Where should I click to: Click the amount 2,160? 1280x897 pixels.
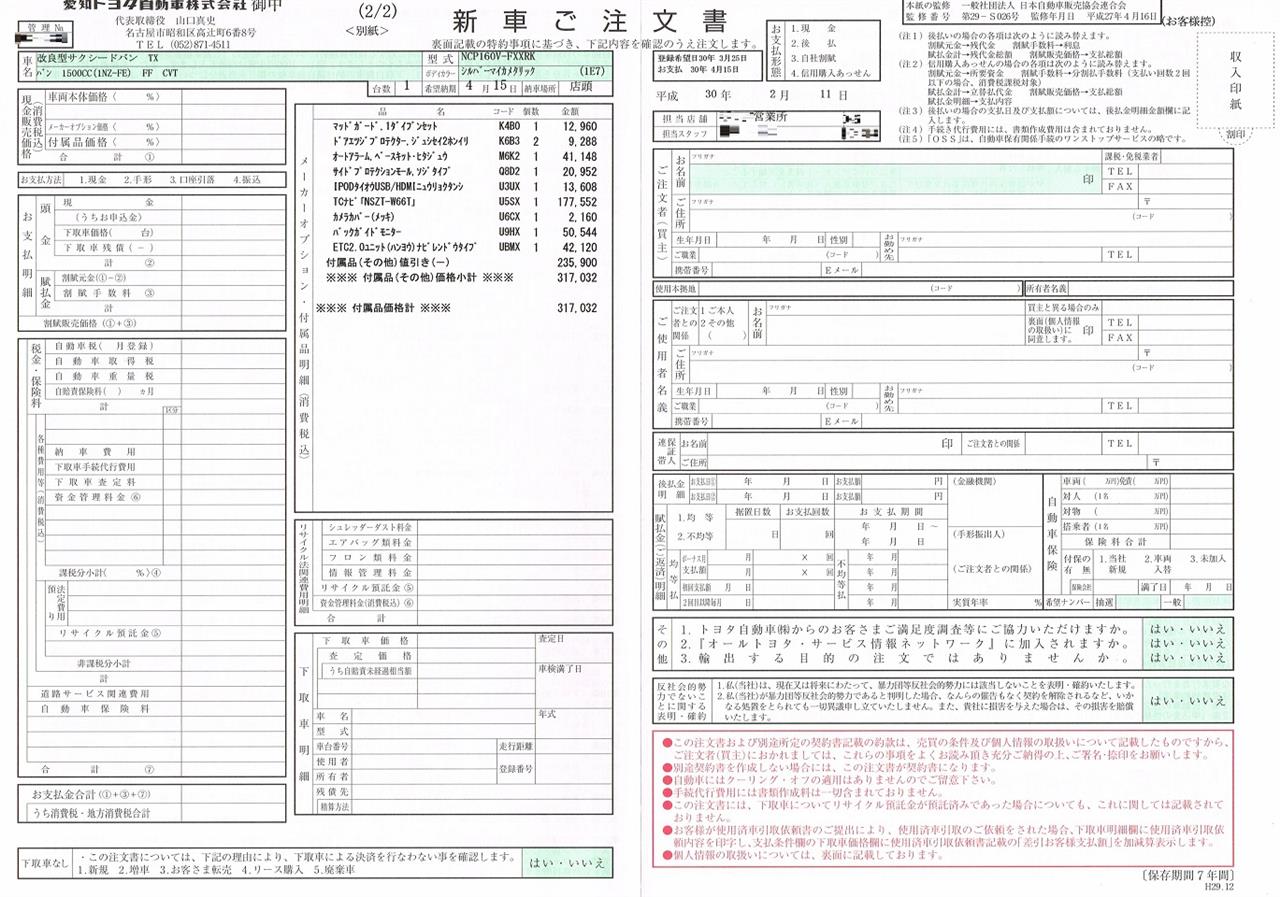582,217
